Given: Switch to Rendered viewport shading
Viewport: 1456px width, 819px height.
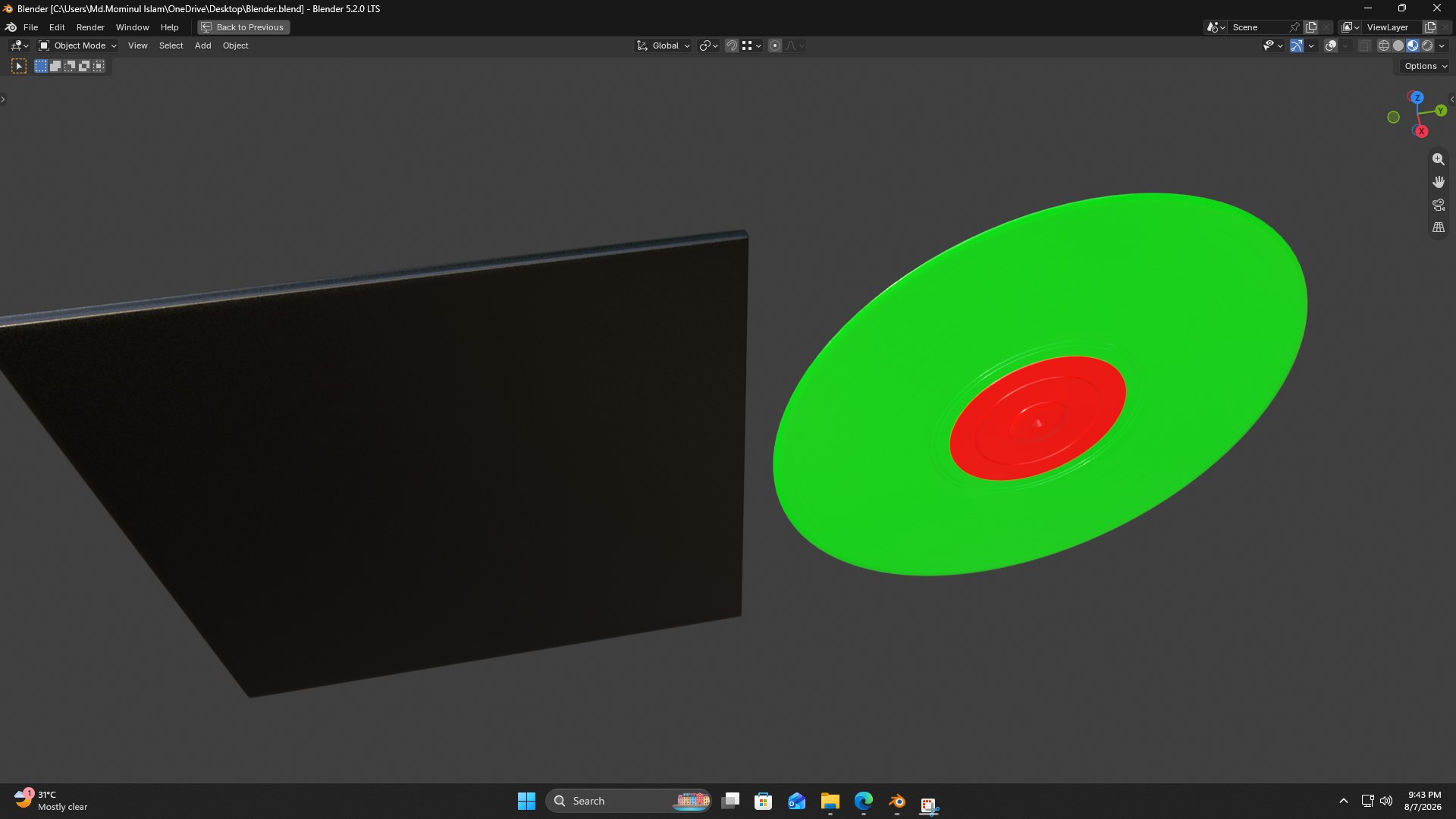Looking at the screenshot, I should (1427, 46).
